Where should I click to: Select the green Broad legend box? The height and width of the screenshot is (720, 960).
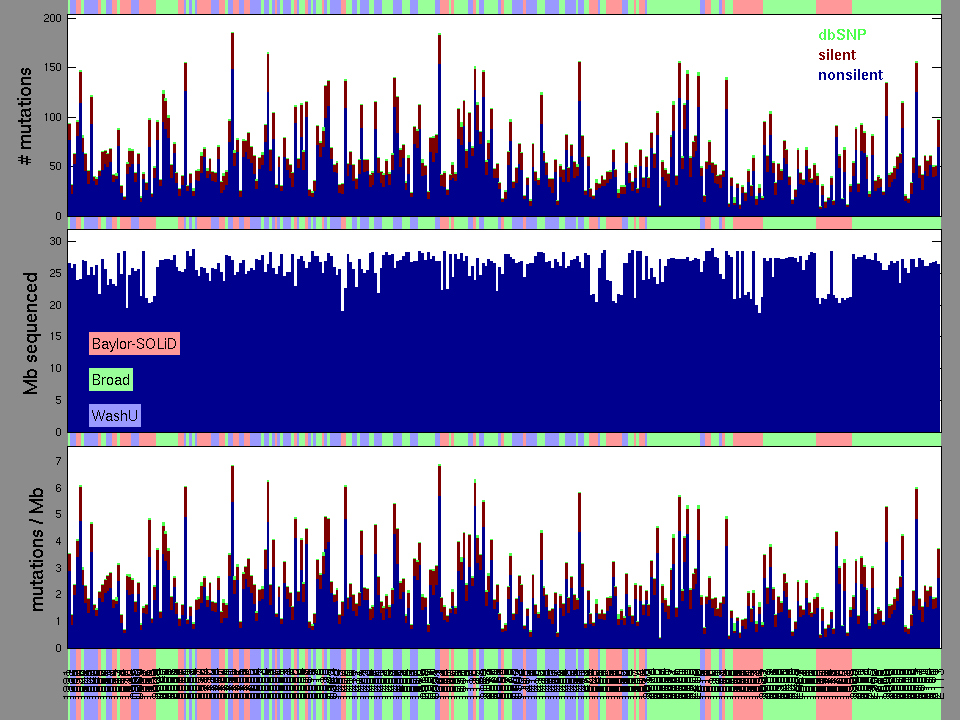[x=110, y=380]
